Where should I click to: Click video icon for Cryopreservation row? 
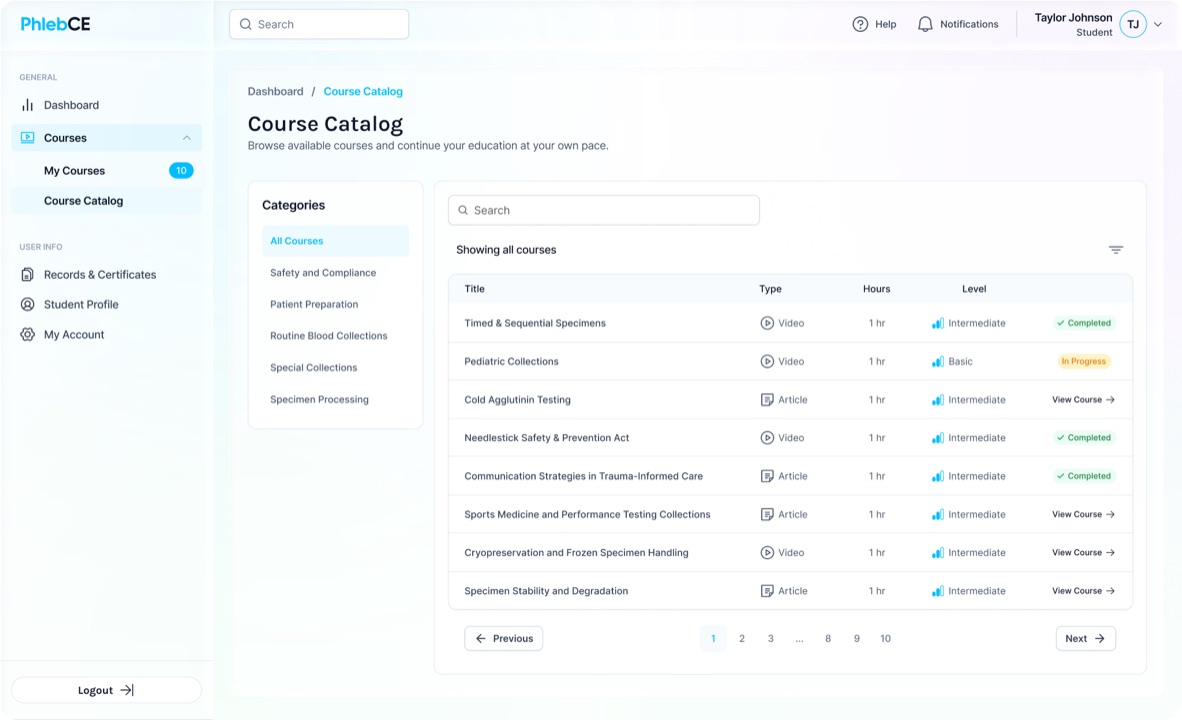pyautogui.click(x=767, y=553)
